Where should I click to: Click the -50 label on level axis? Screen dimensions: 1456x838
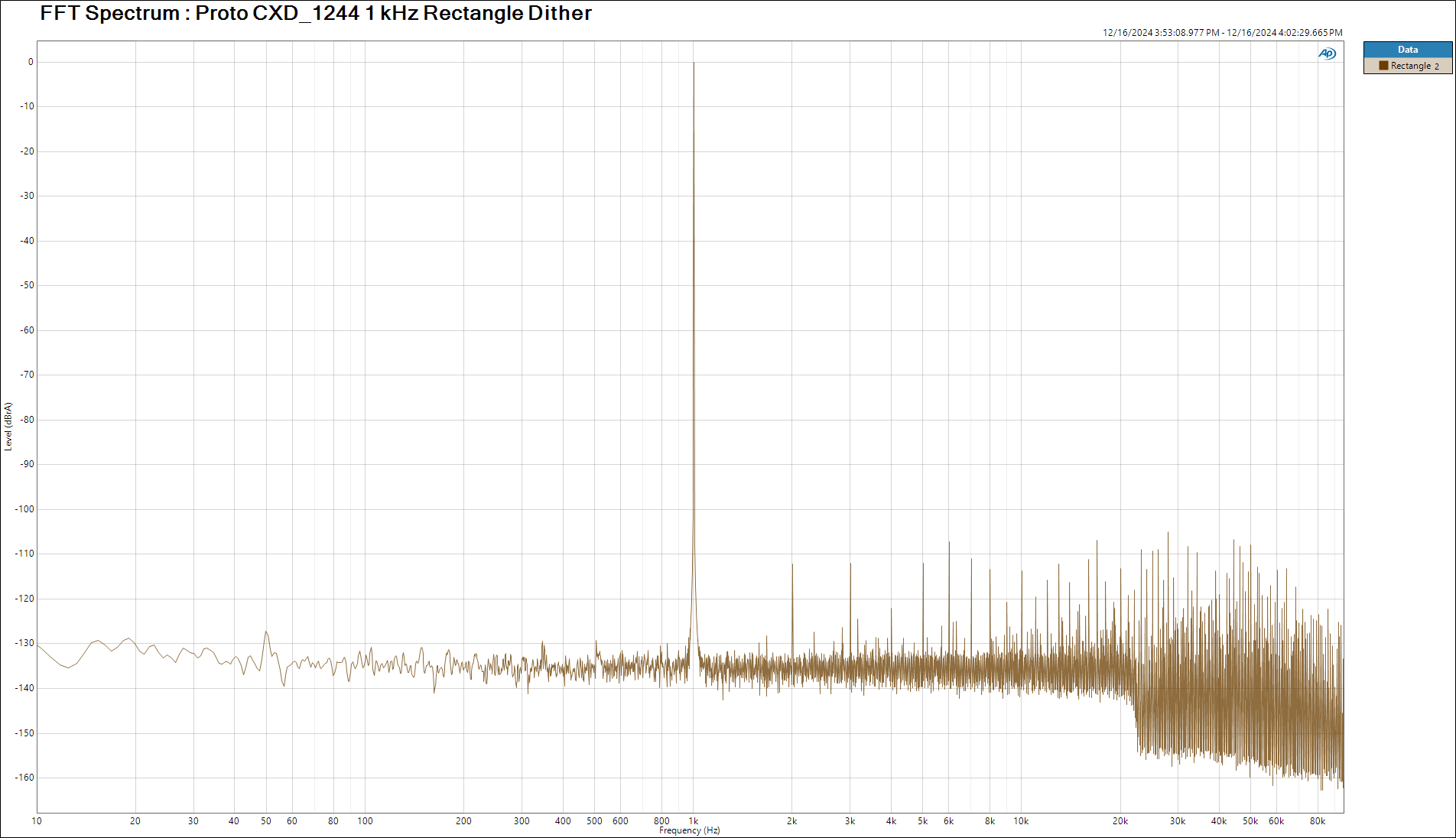point(28,285)
